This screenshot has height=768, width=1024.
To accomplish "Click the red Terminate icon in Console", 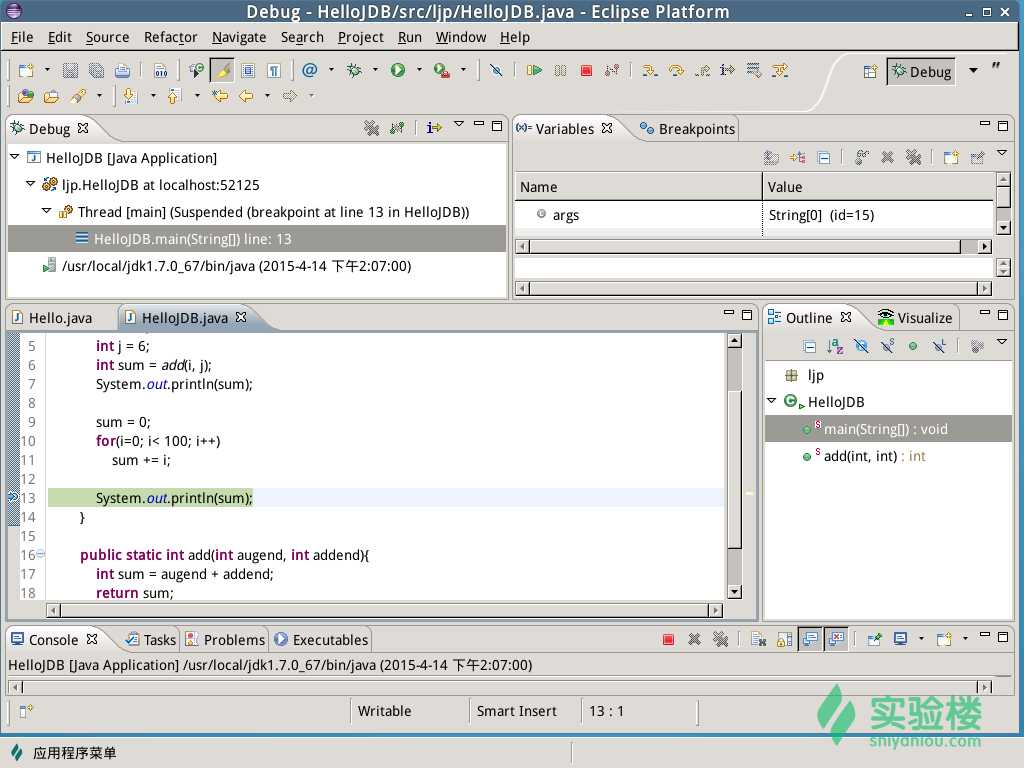I will click(668, 639).
